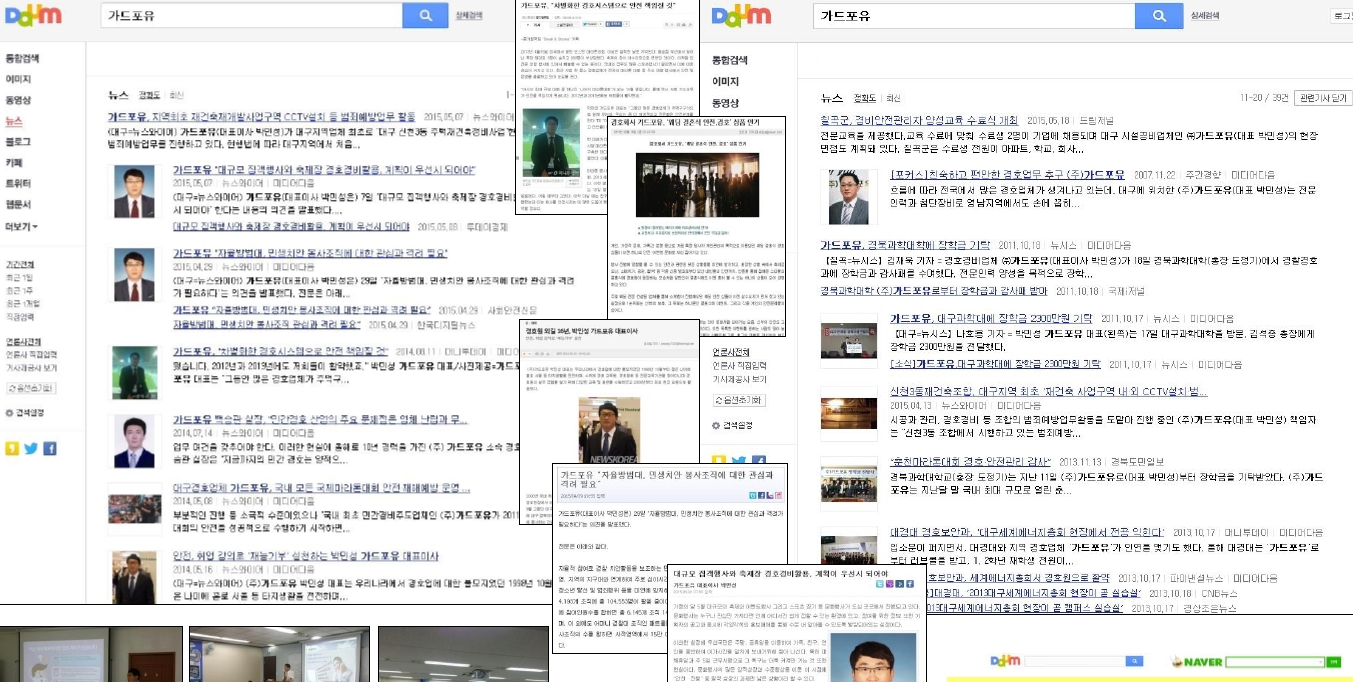Open the 상세검색 detailed search option on left page

point(468,16)
